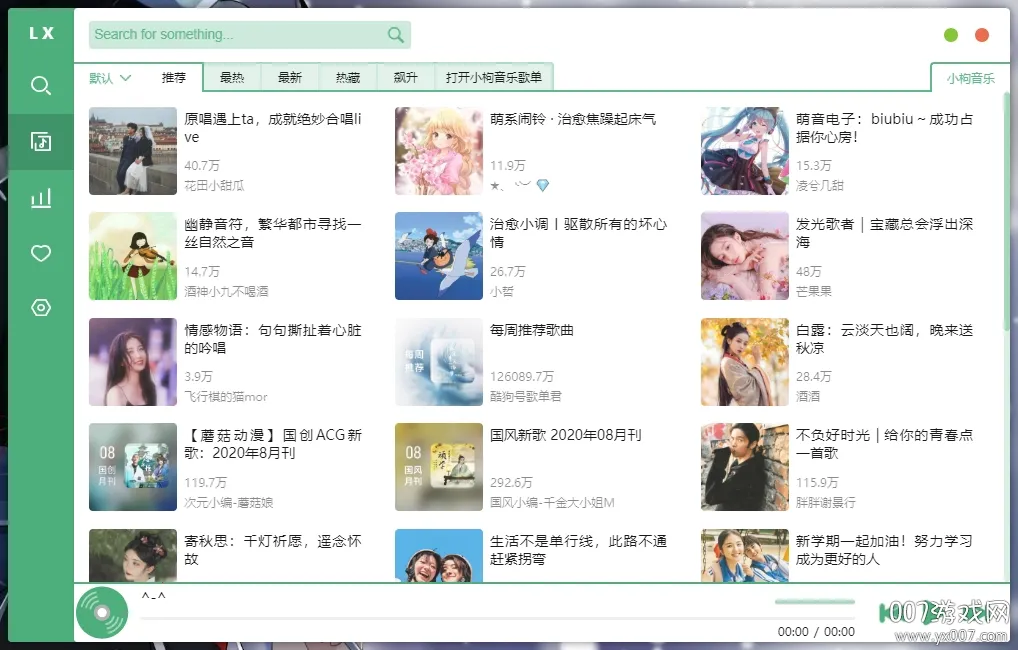Image resolution: width=1018 pixels, height=650 pixels.
Task: Switch to the 热藏 tab
Action: [347, 77]
